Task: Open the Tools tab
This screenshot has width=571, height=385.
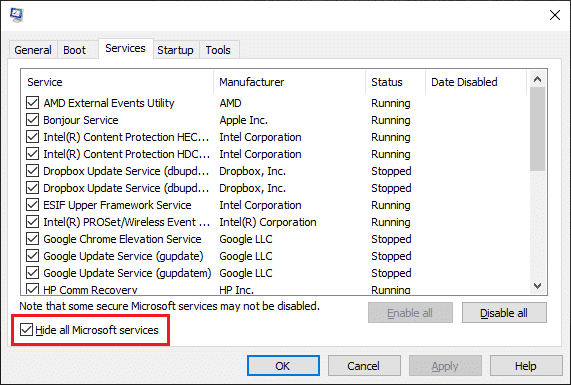Action: point(218,50)
